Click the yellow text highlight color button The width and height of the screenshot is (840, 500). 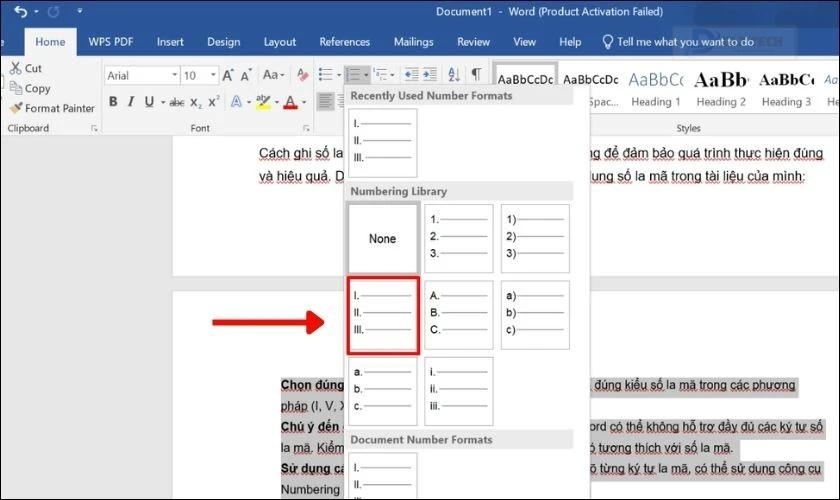(263, 101)
